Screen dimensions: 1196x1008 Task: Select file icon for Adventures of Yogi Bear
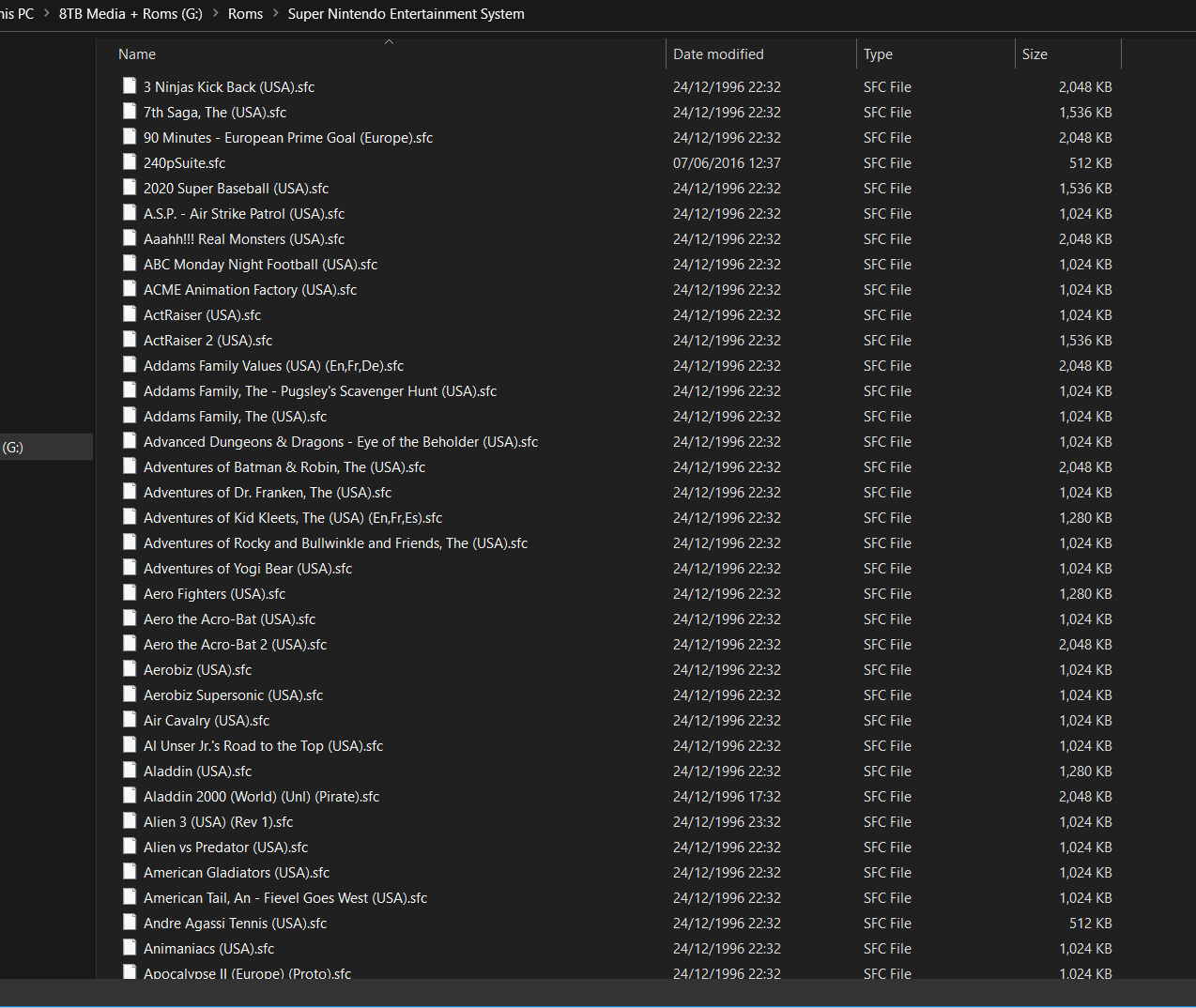(x=130, y=568)
